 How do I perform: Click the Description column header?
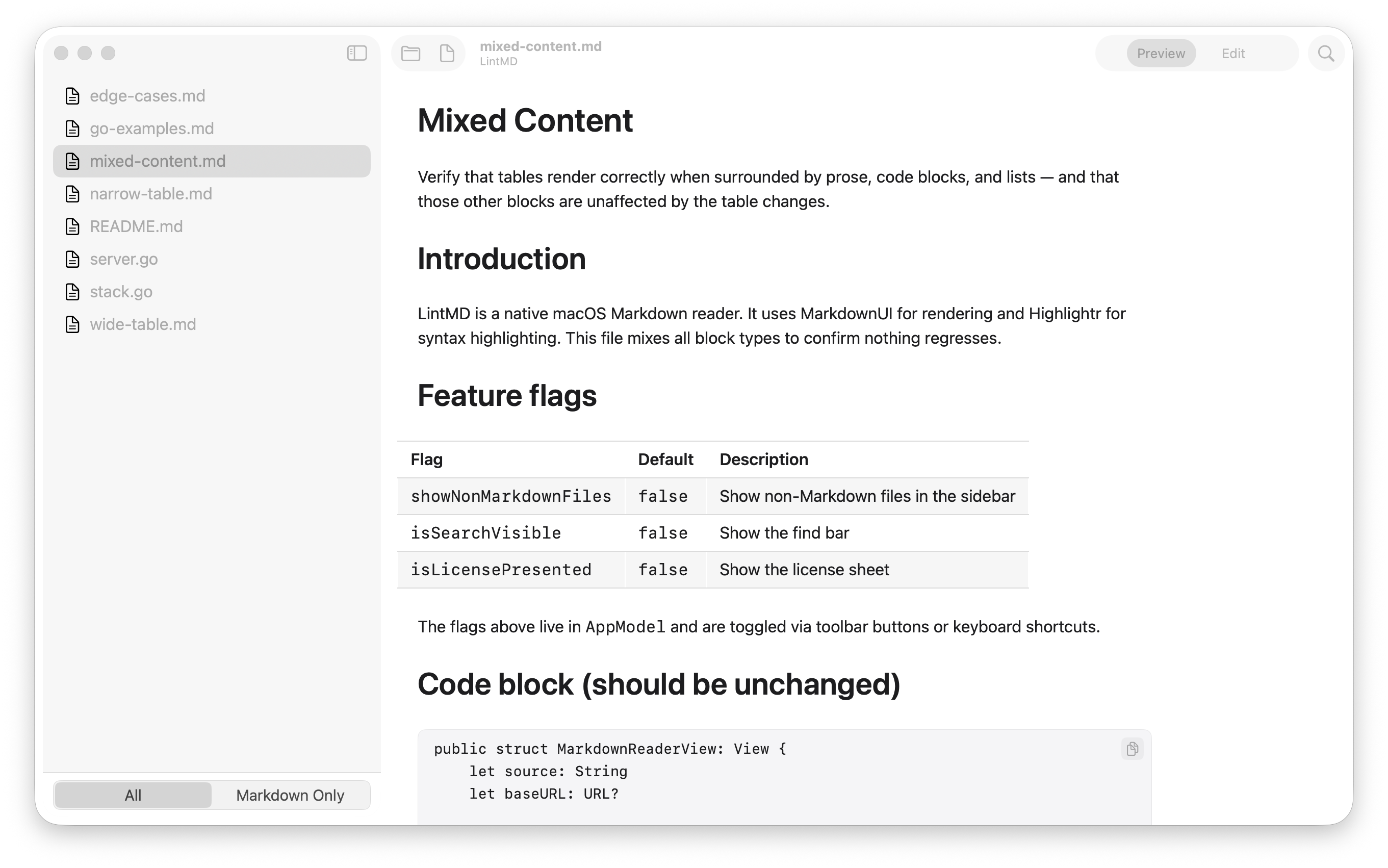(x=763, y=459)
